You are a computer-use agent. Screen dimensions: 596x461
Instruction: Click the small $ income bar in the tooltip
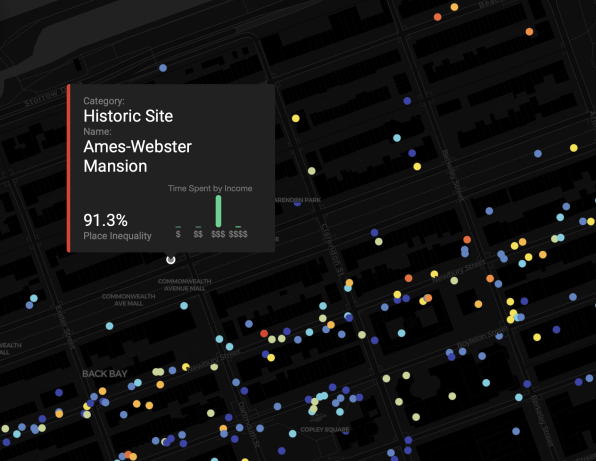coord(178,227)
